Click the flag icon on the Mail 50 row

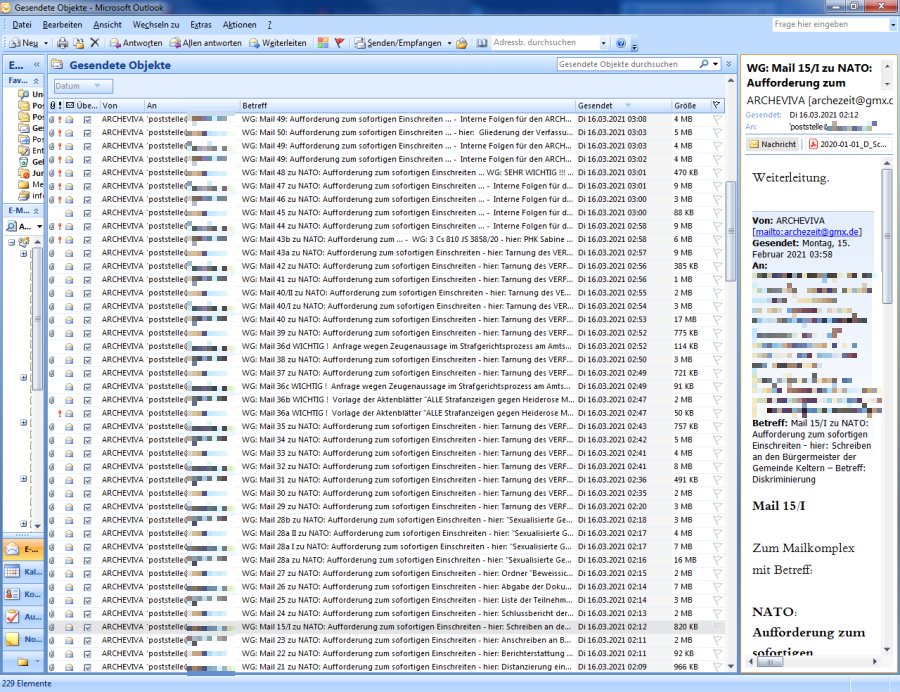717,133
